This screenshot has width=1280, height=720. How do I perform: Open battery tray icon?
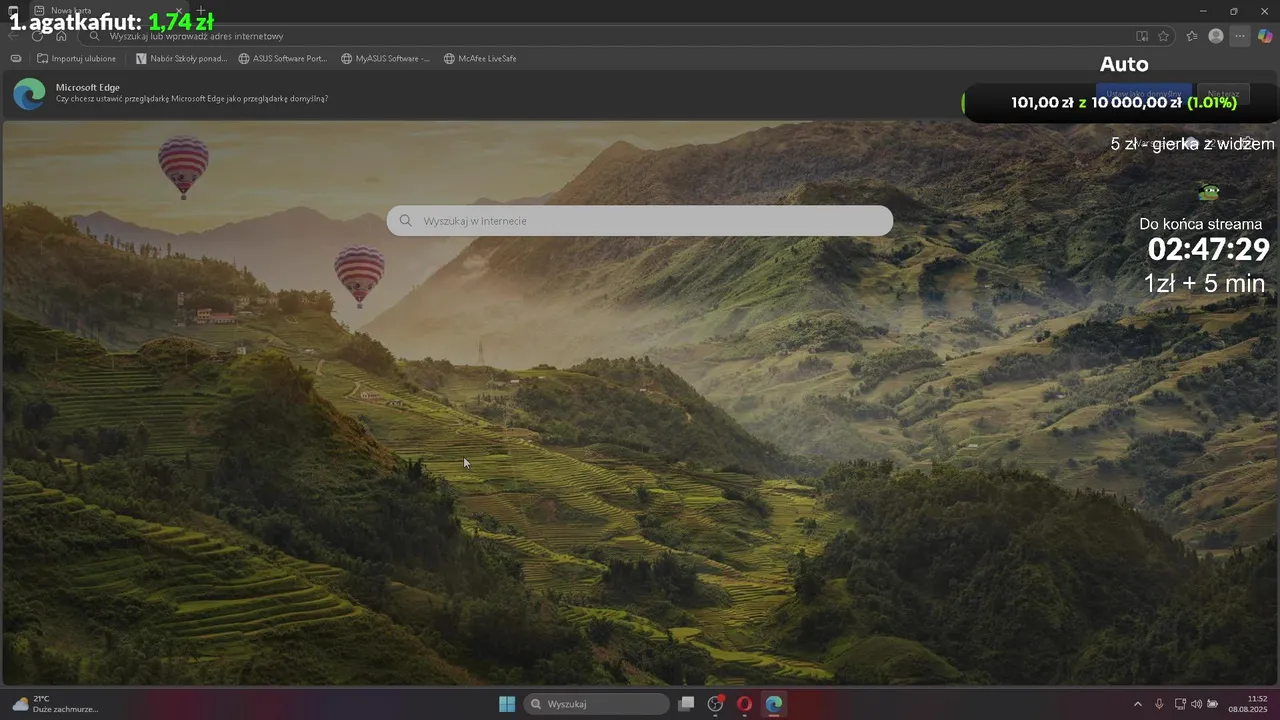click(1213, 704)
